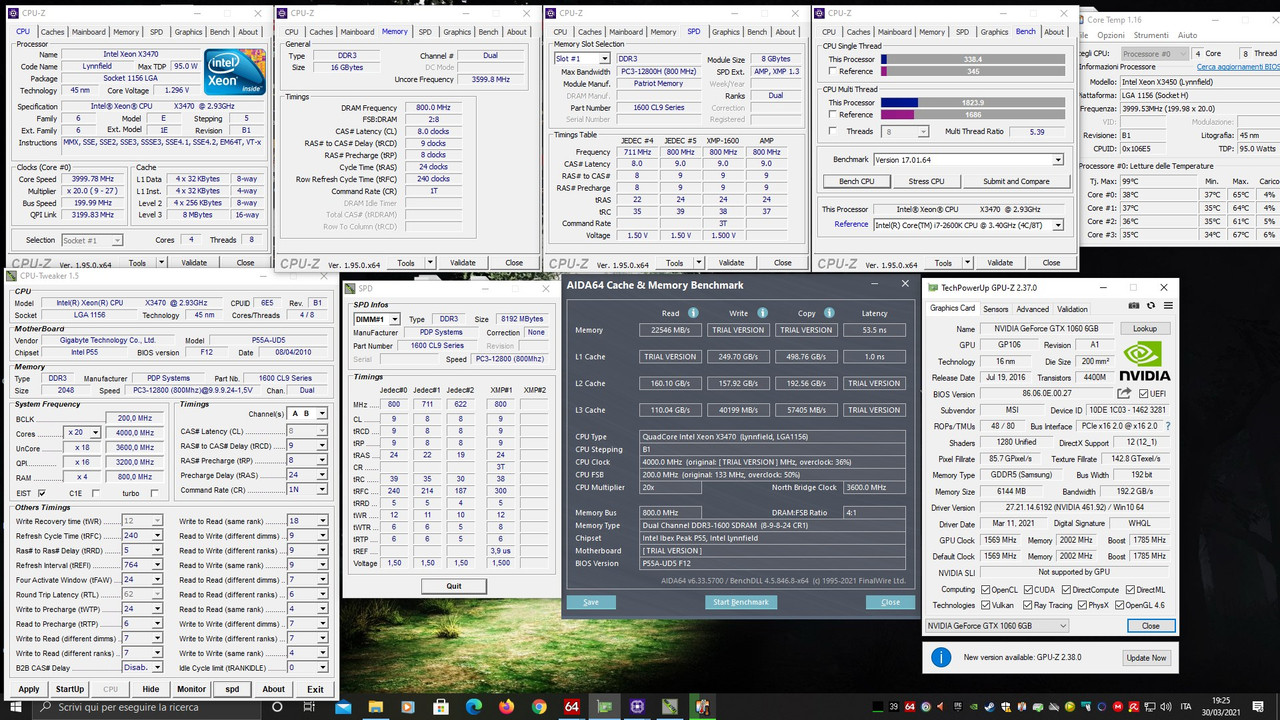Image resolution: width=1280 pixels, height=720 pixels.
Task: Open the Cores x20 multiplier dropdown
Action: 81,433
